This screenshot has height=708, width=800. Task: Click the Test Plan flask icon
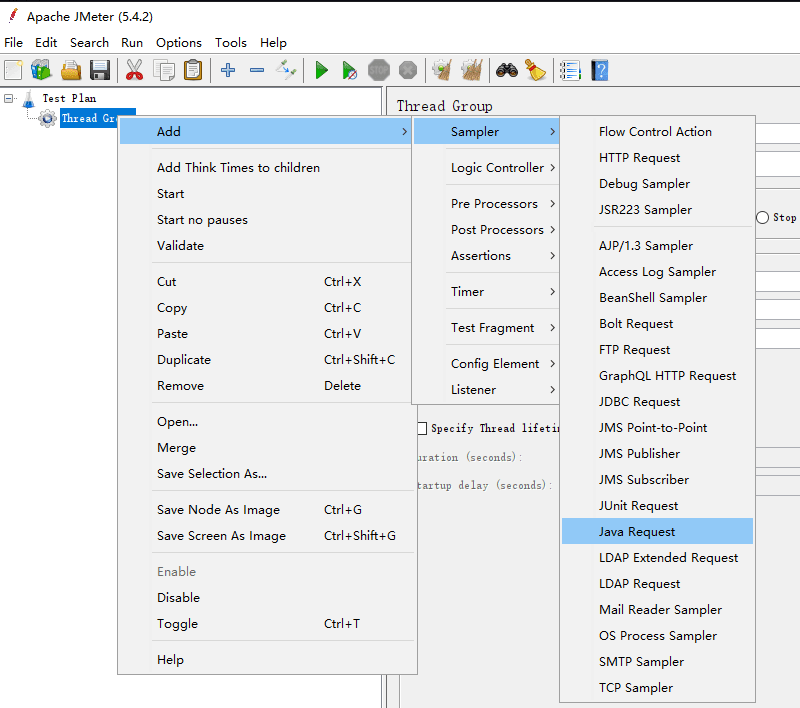point(29,99)
